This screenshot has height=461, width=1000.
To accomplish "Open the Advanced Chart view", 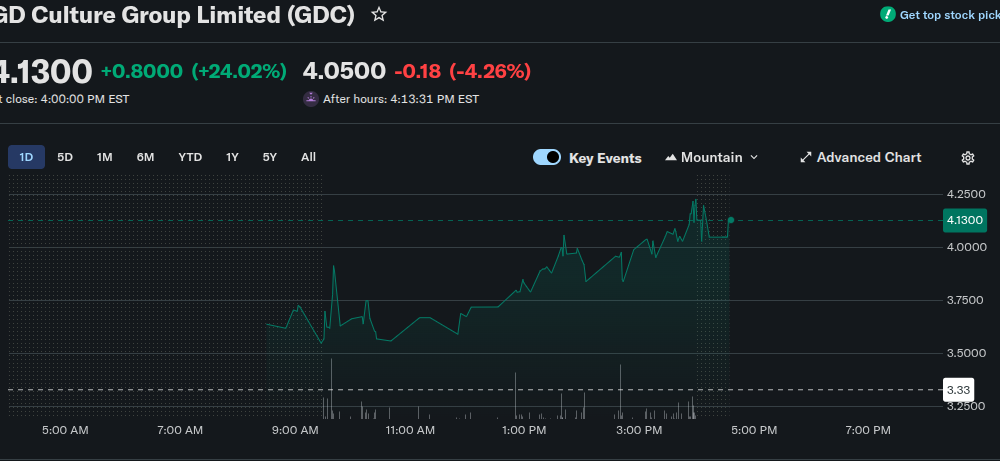I will tap(860, 158).
